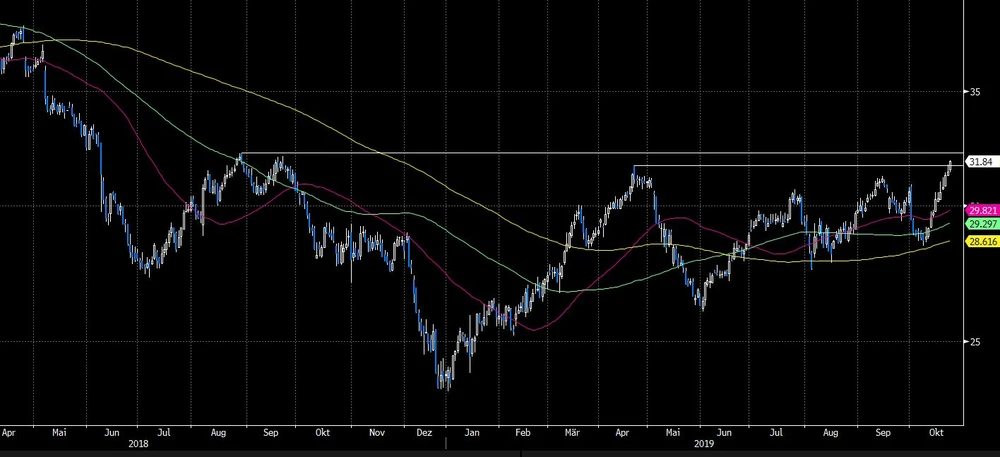Select the magenta 29.821 moving average tag
The height and width of the screenshot is (457, 1000).
pyautogui.click(x=979, y=210)
